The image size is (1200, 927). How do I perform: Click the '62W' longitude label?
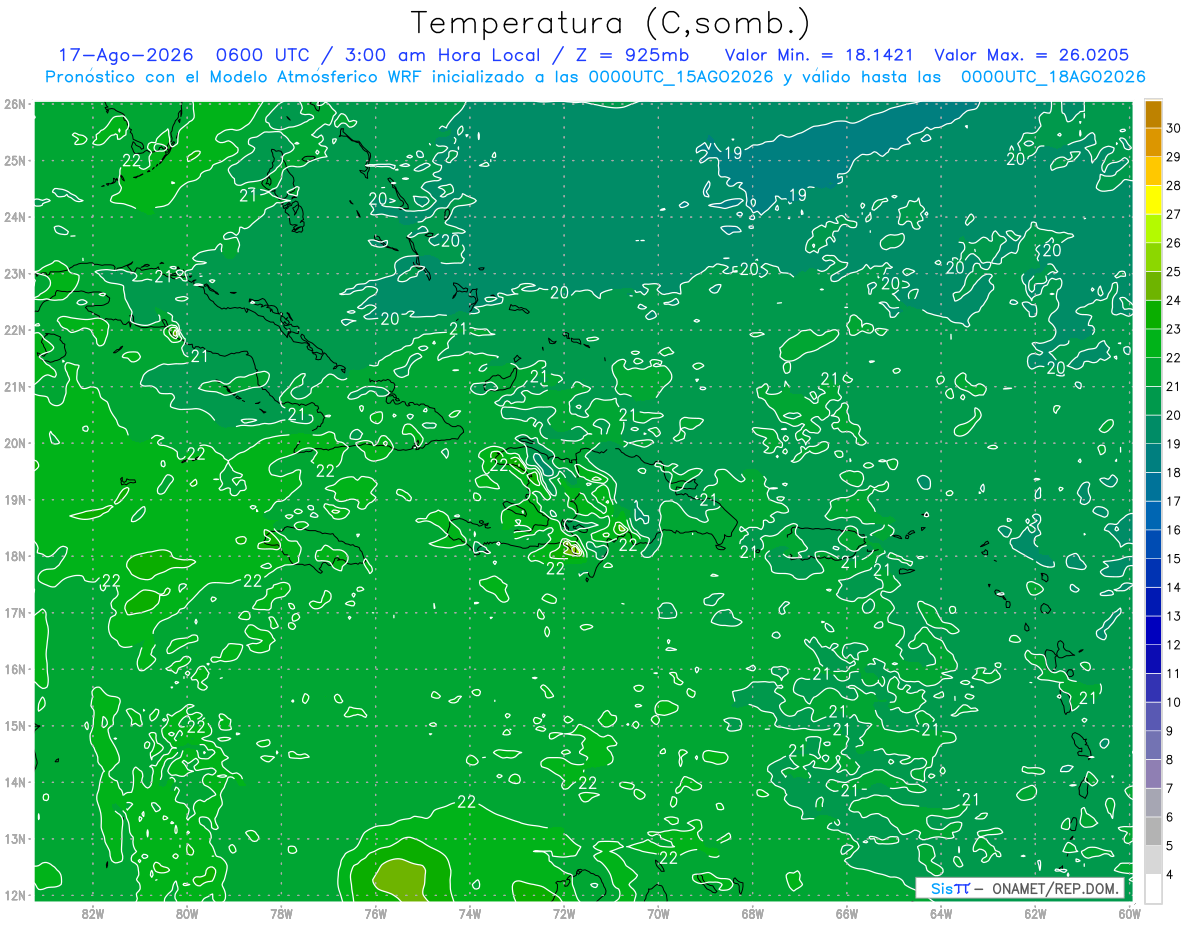pyautogui.click(x=1035, y=912)
